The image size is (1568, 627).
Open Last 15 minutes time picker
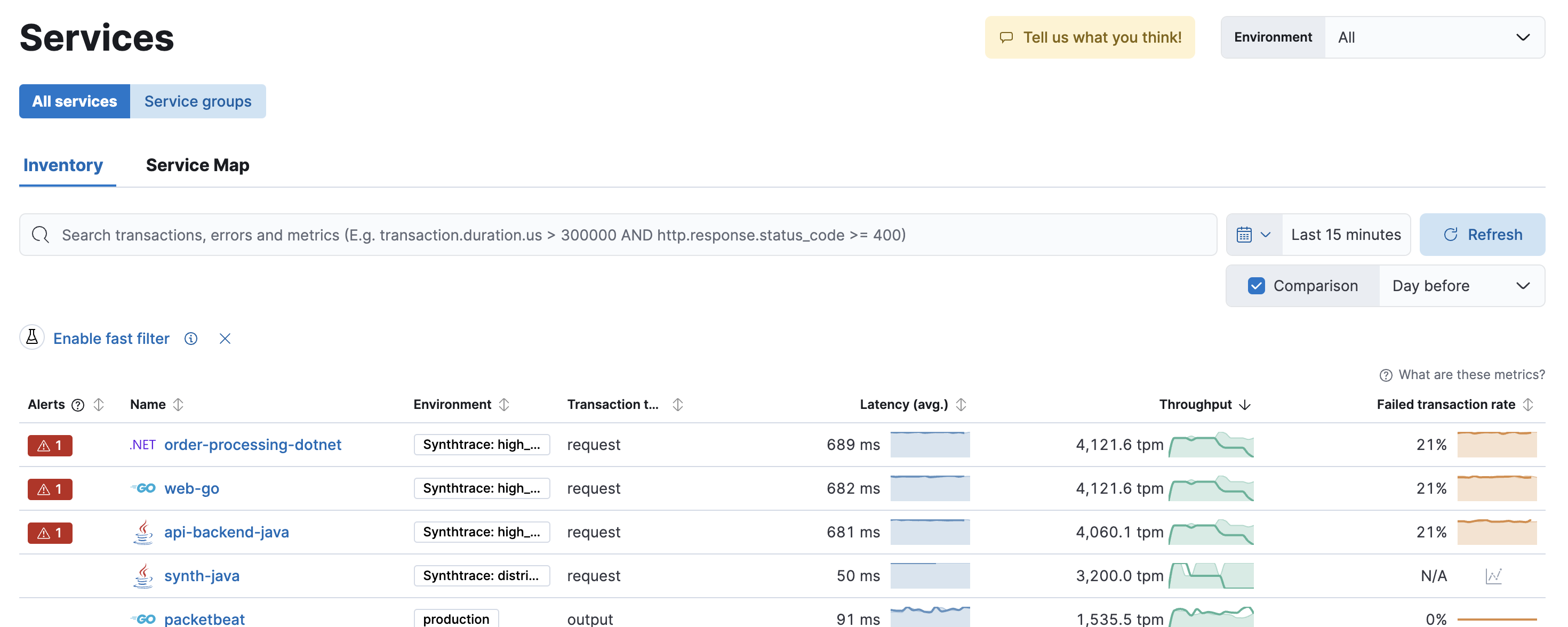coord(1346,235)
